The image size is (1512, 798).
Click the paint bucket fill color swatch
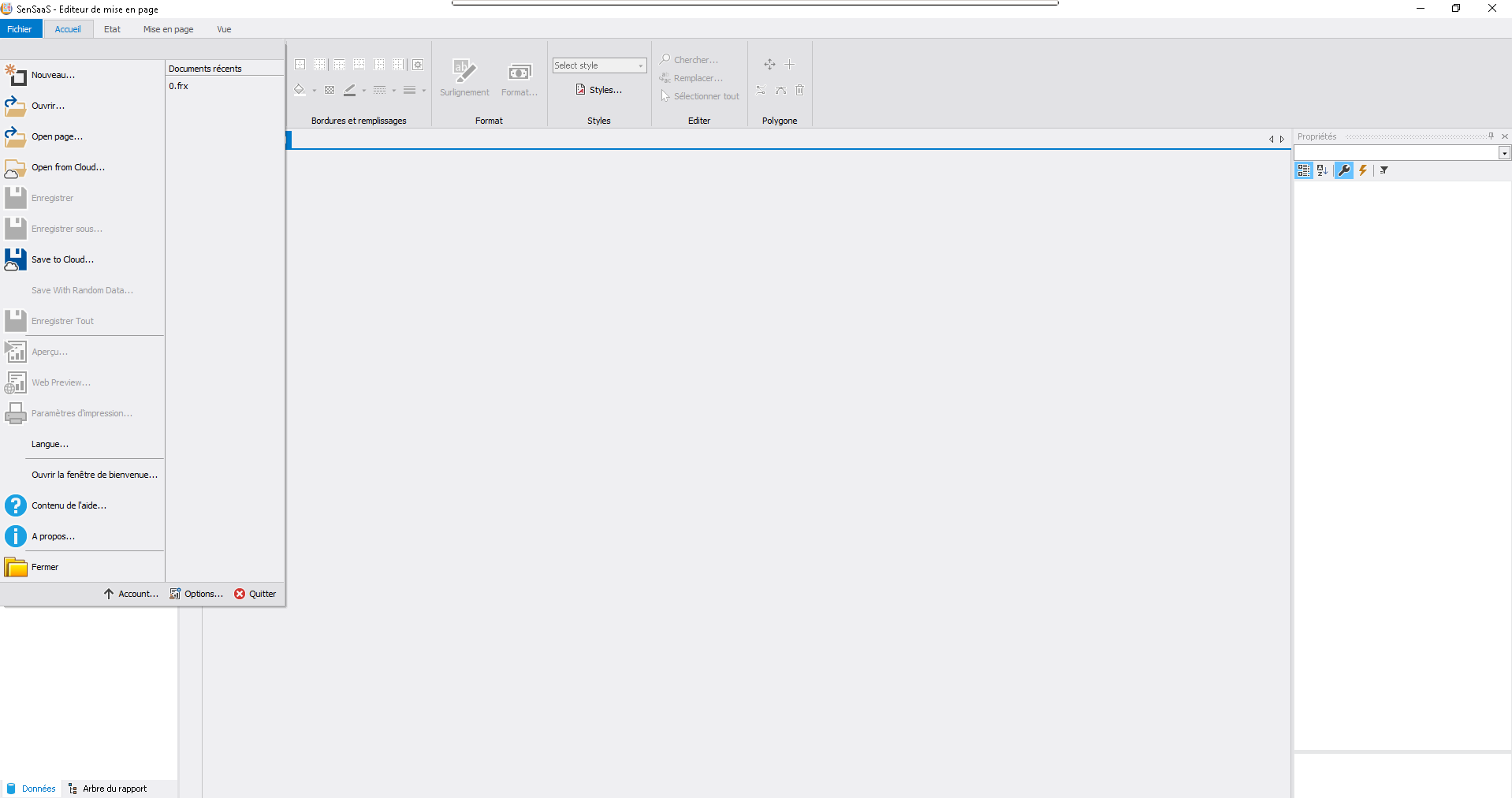point(300,90)
